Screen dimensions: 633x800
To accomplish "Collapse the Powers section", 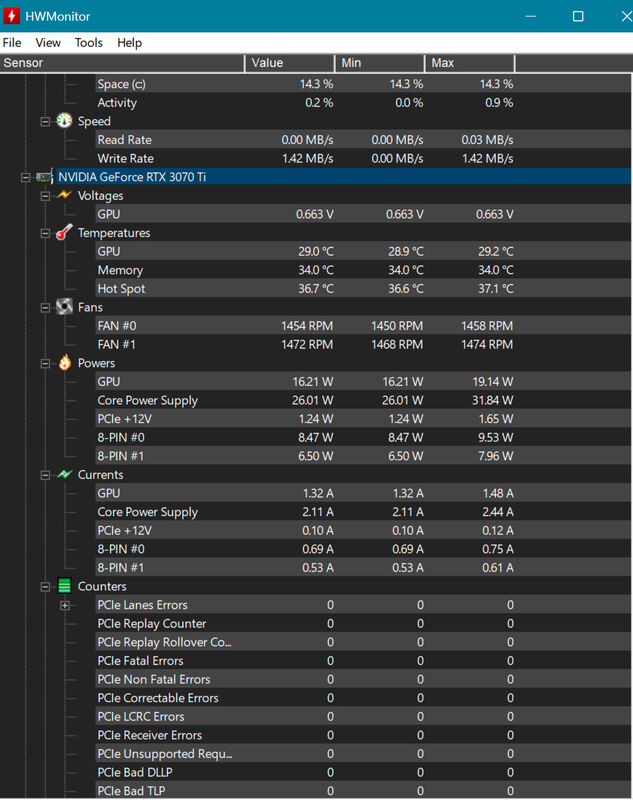I will coord(45,363).
